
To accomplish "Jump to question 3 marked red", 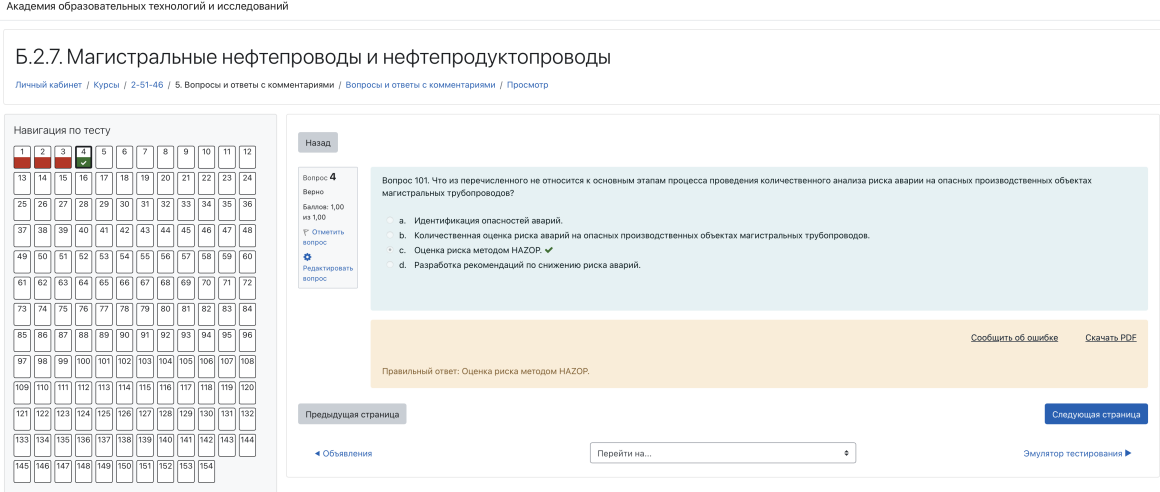I will [63, 156].
